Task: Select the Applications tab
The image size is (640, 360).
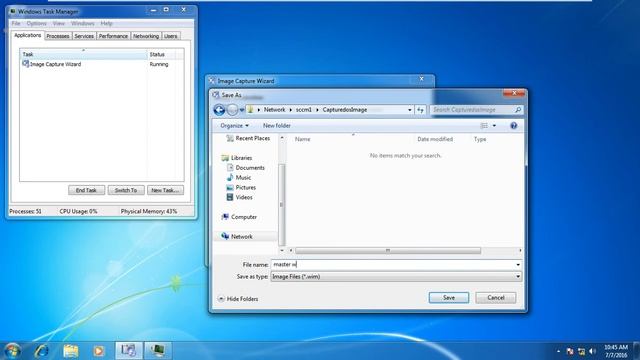Action: [x=27, y=36]
